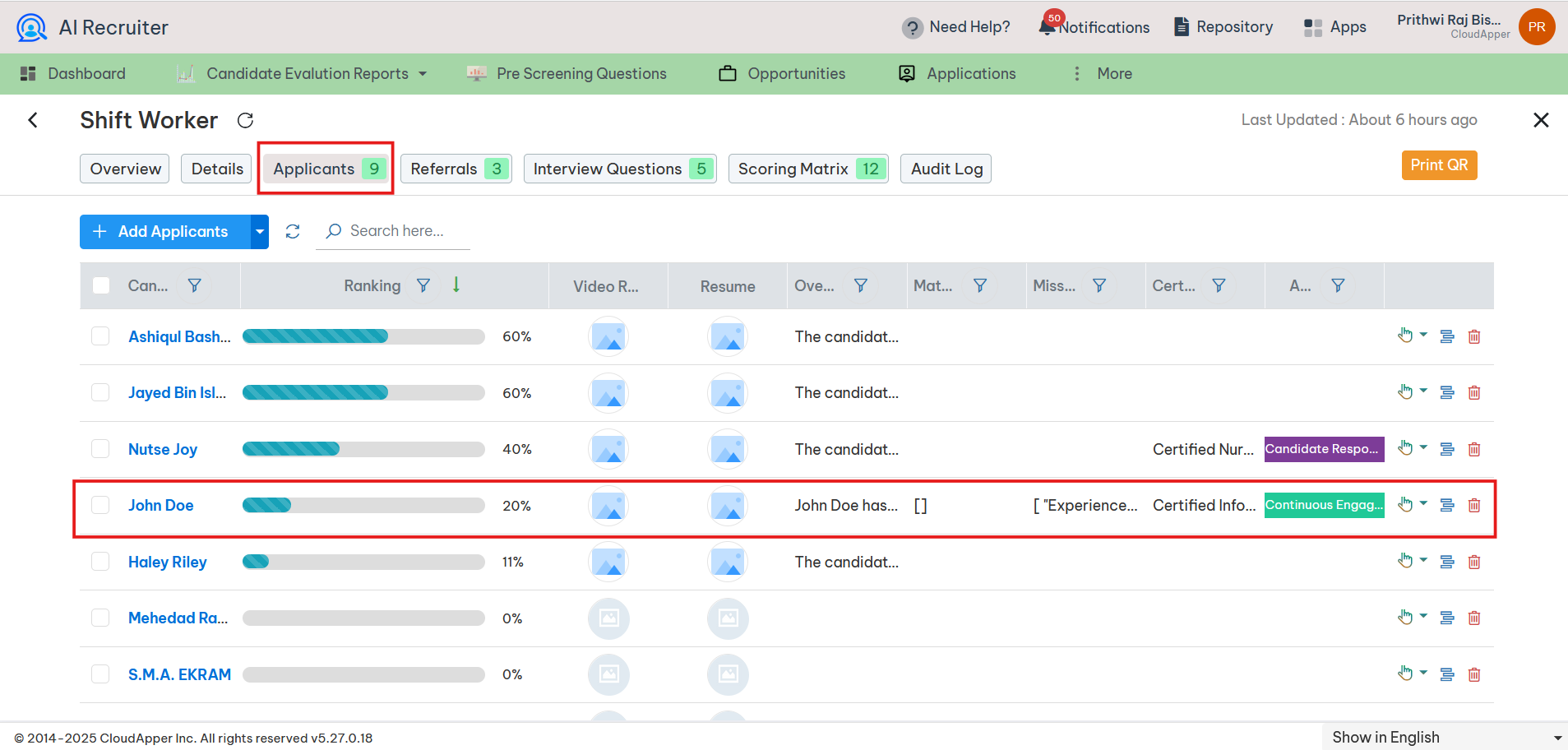
Task: Open John Doe's candidate profile
Action: click(x=160, y=504)
